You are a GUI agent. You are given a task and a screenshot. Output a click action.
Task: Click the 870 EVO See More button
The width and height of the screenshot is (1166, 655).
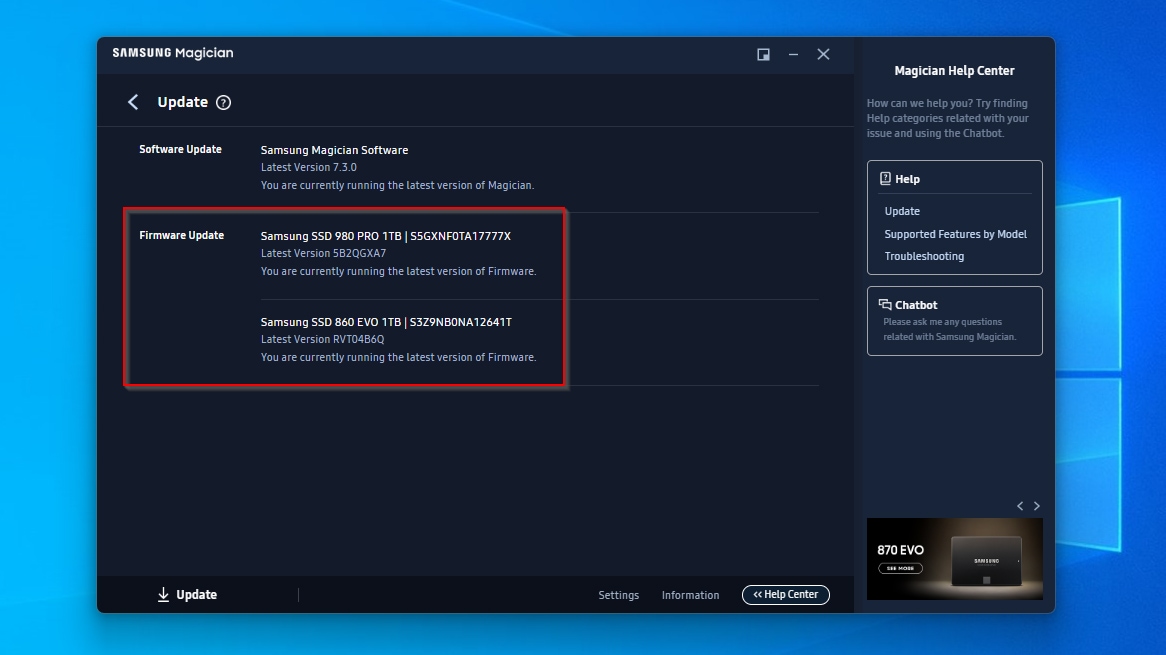click(x=901, y=569)
